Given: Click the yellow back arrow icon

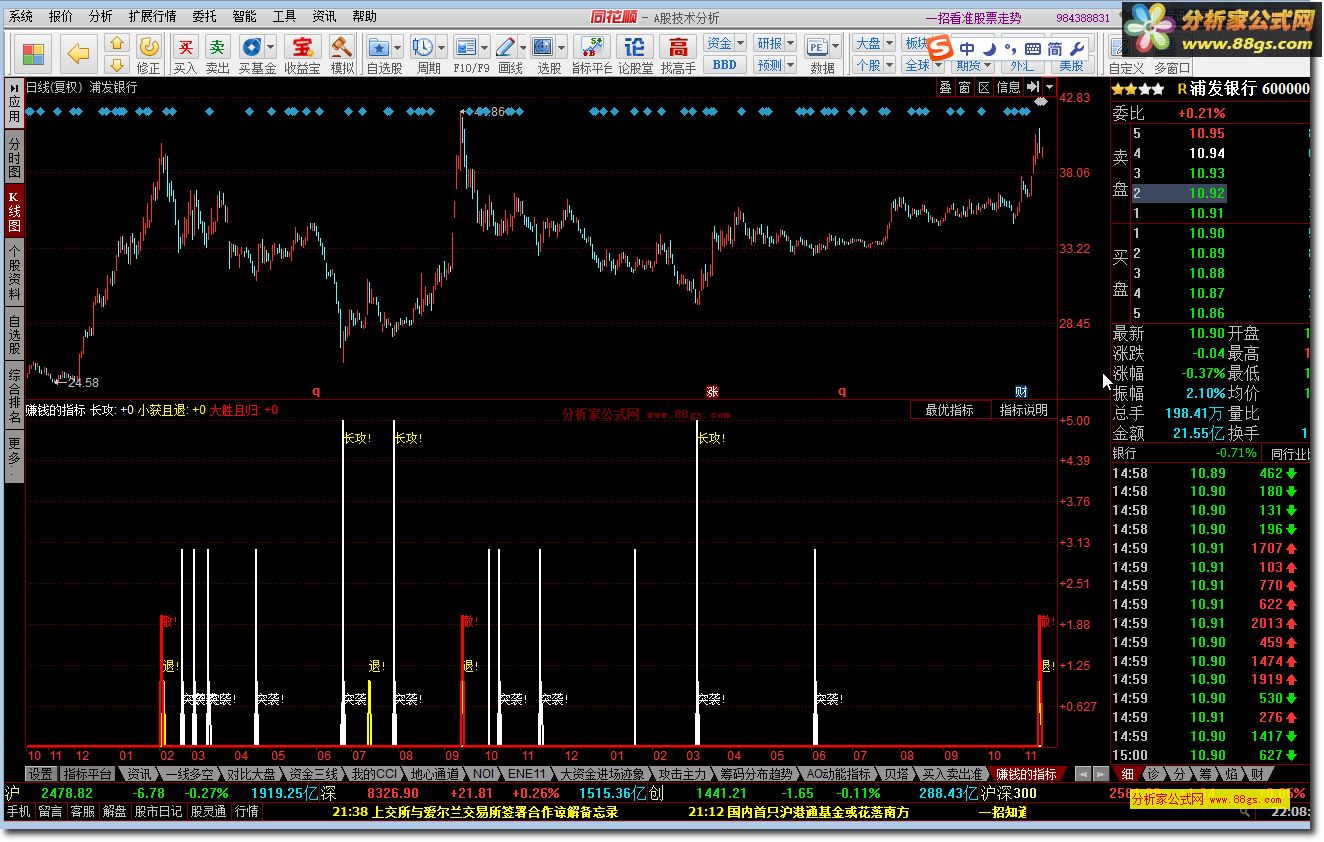Looking at the screenshot, I should coord(78,54).
